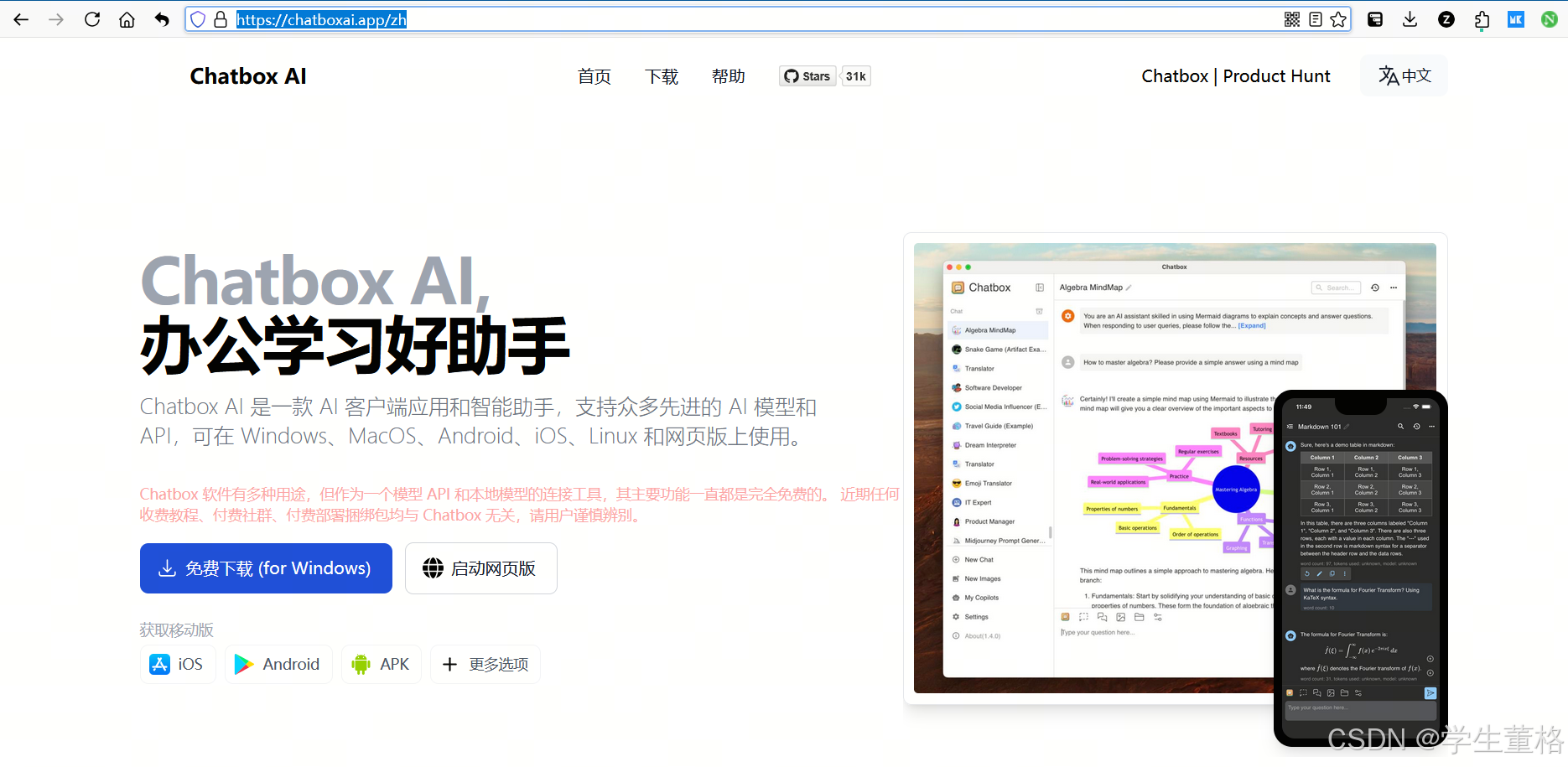1568x767 pixels.
Task: Click the black Z extension icon
Action: tap(1446, 19)
